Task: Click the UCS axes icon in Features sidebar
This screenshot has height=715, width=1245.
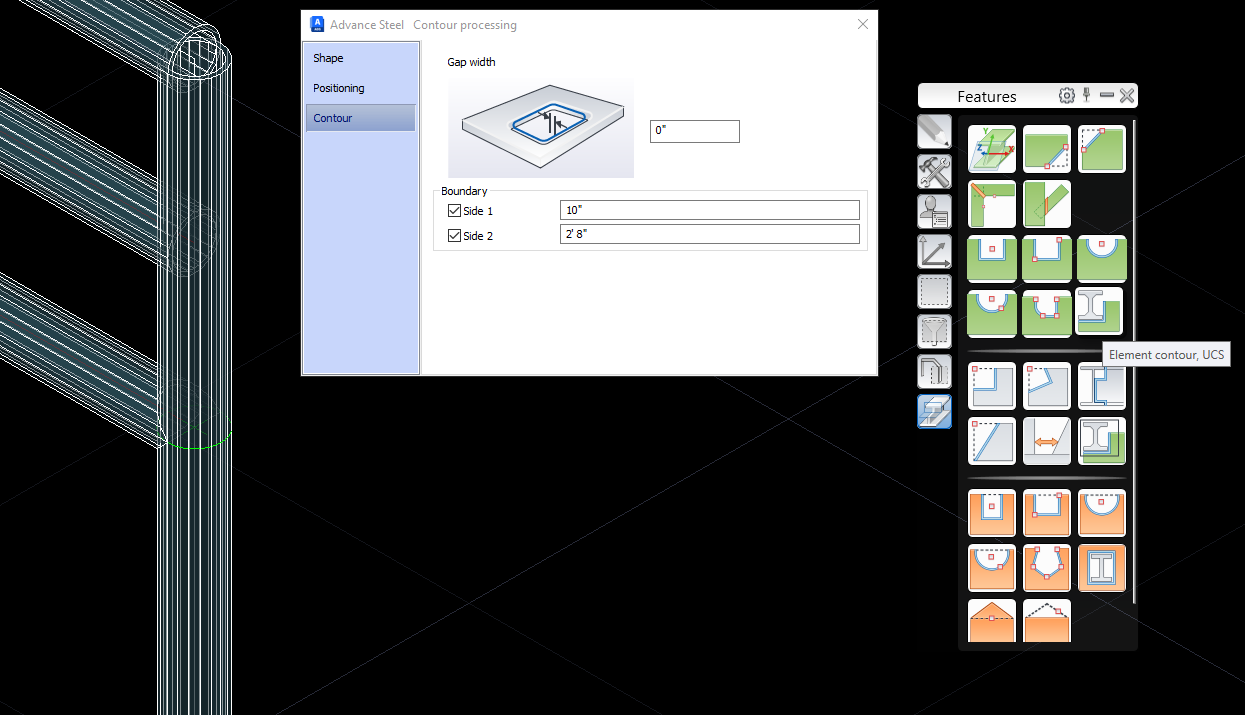Action: pyautogui.click(x=934, y=251)
